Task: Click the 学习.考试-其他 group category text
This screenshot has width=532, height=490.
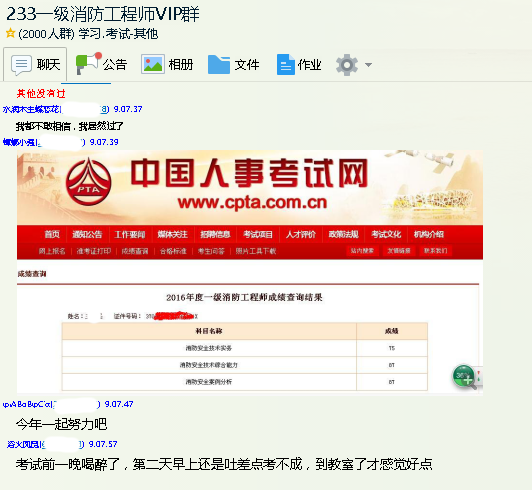Action: [118, 34]
